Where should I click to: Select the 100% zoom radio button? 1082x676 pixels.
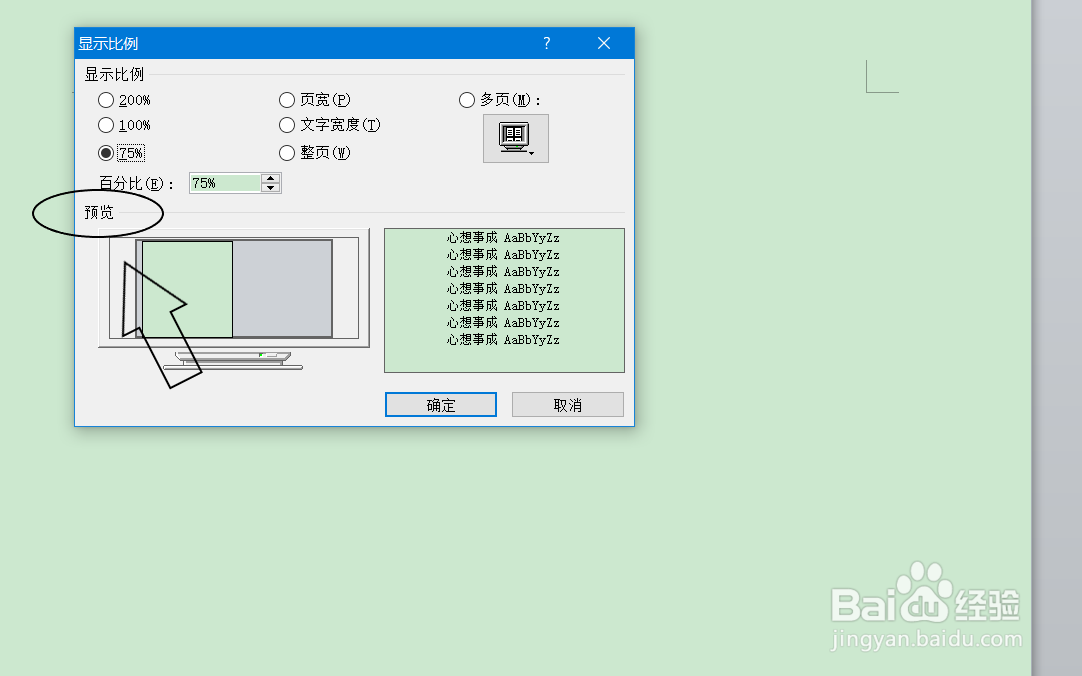click(x=106, y=125)
